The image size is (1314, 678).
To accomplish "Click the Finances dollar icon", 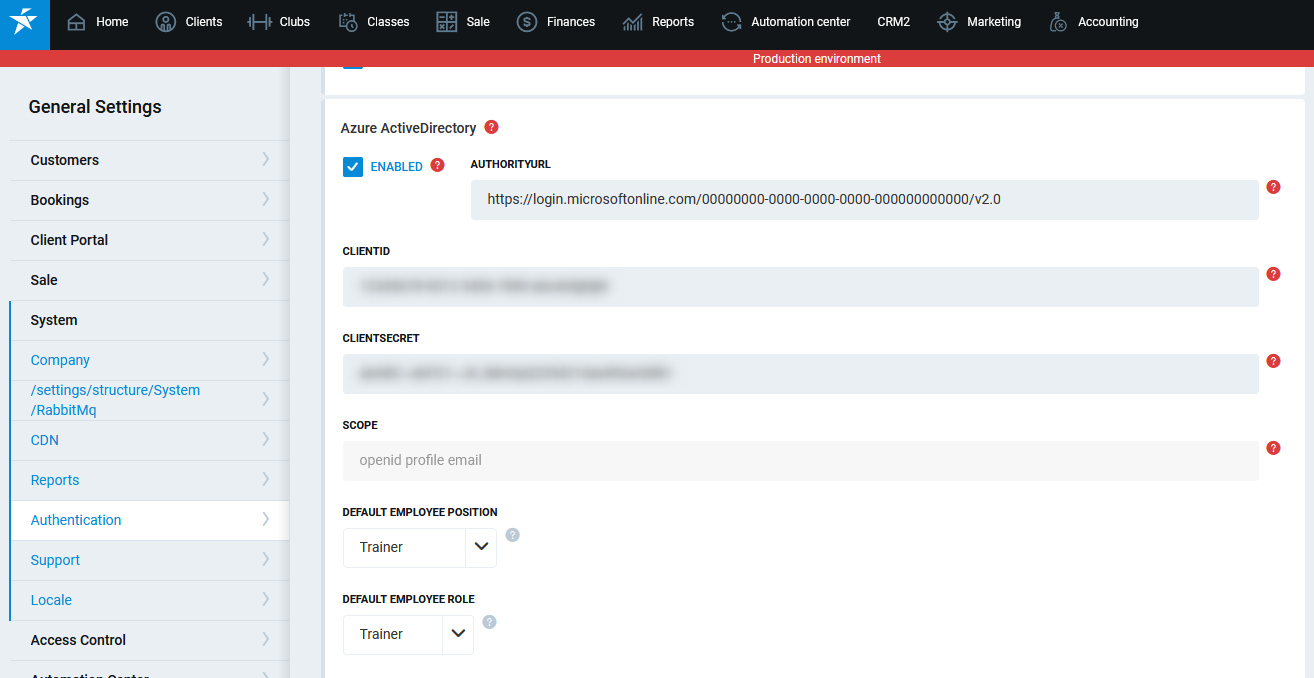I will click(527, 22).
